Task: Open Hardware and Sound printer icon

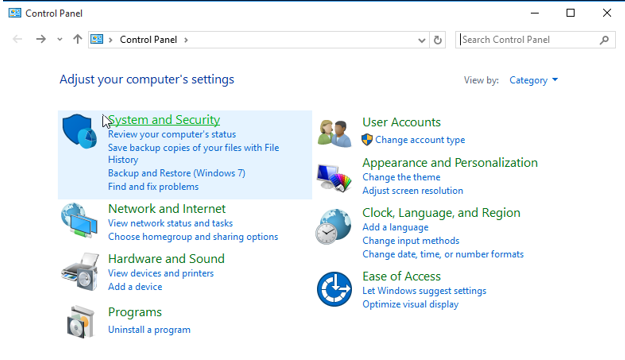Action: click(80, 271)
